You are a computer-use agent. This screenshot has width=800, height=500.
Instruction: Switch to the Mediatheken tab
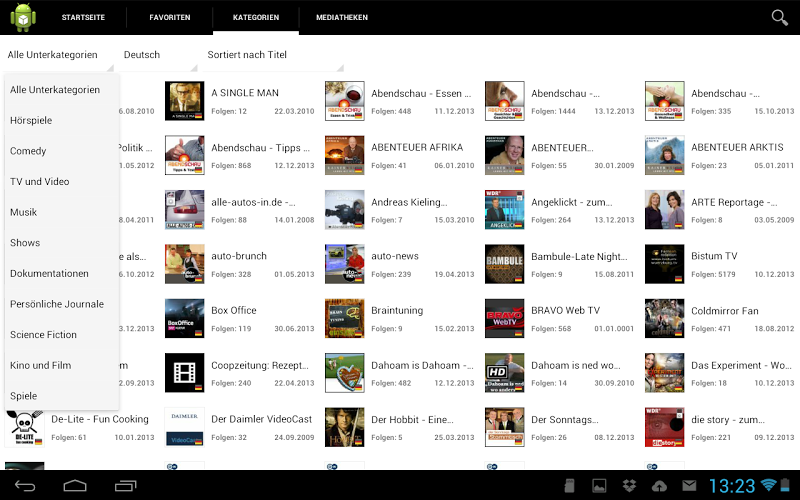pyautogui.click(x=341, y=18)
